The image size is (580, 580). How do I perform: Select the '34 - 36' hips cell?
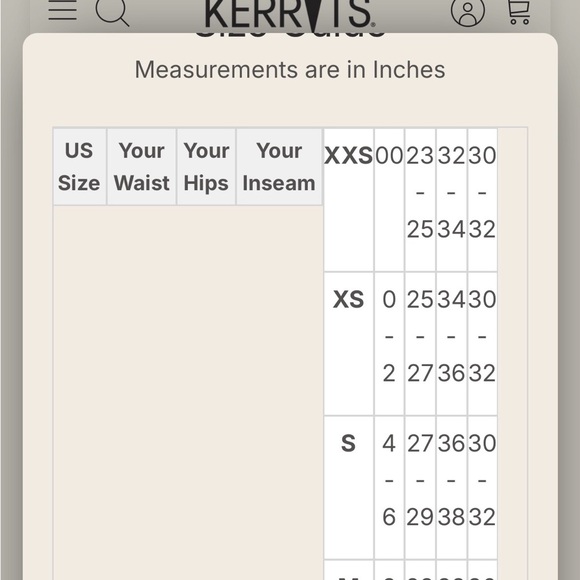[x=452, y=344]
